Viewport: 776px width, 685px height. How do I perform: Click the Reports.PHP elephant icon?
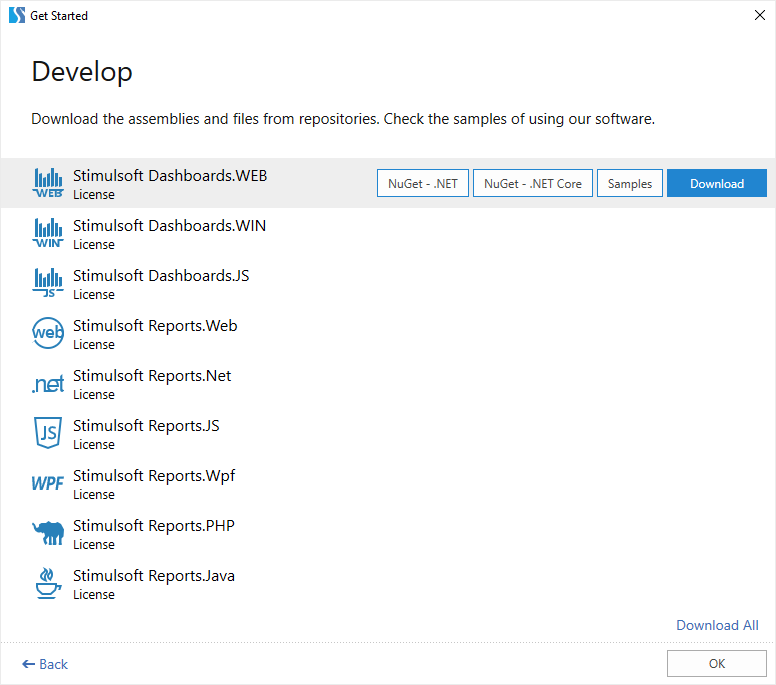click(x=48, y=533)
